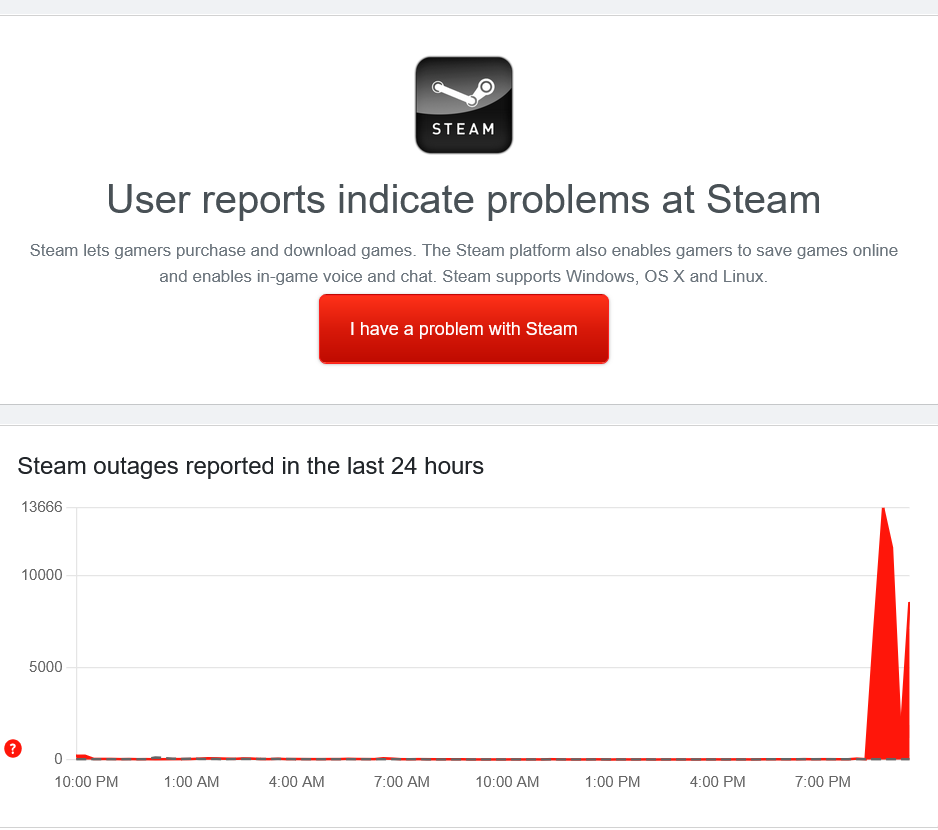The height and width of the screenshot is (830, 938).
Task: Click the Steam description paragraph text
Action: click(464, 263)
